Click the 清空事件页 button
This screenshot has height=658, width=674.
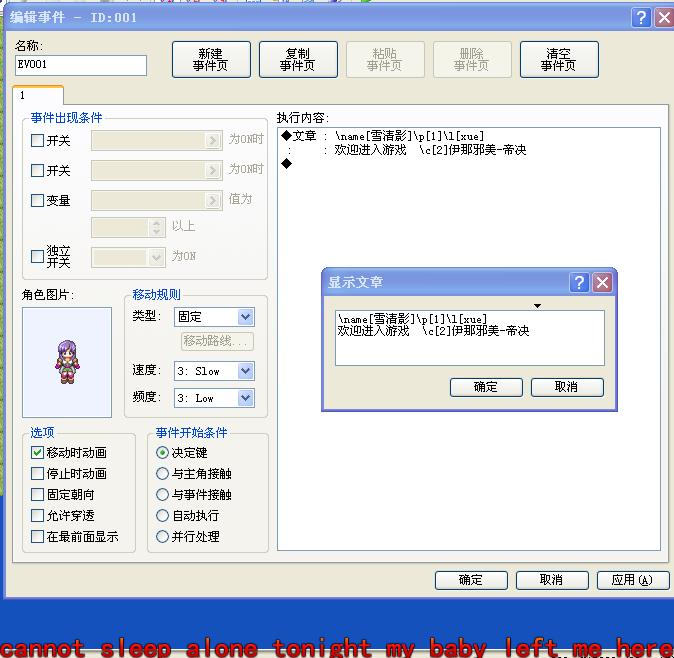coord(559,60)
